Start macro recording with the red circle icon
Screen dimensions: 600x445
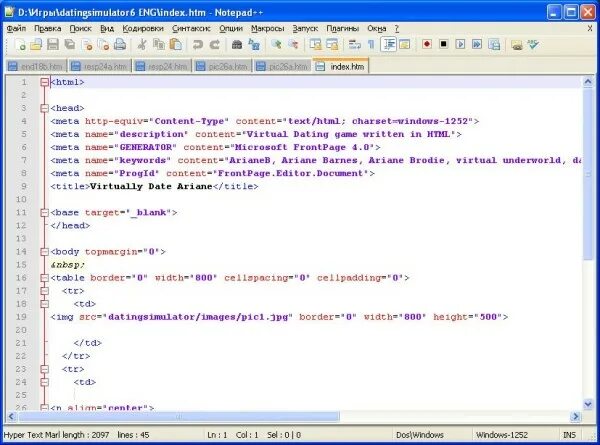coord(427,45)
